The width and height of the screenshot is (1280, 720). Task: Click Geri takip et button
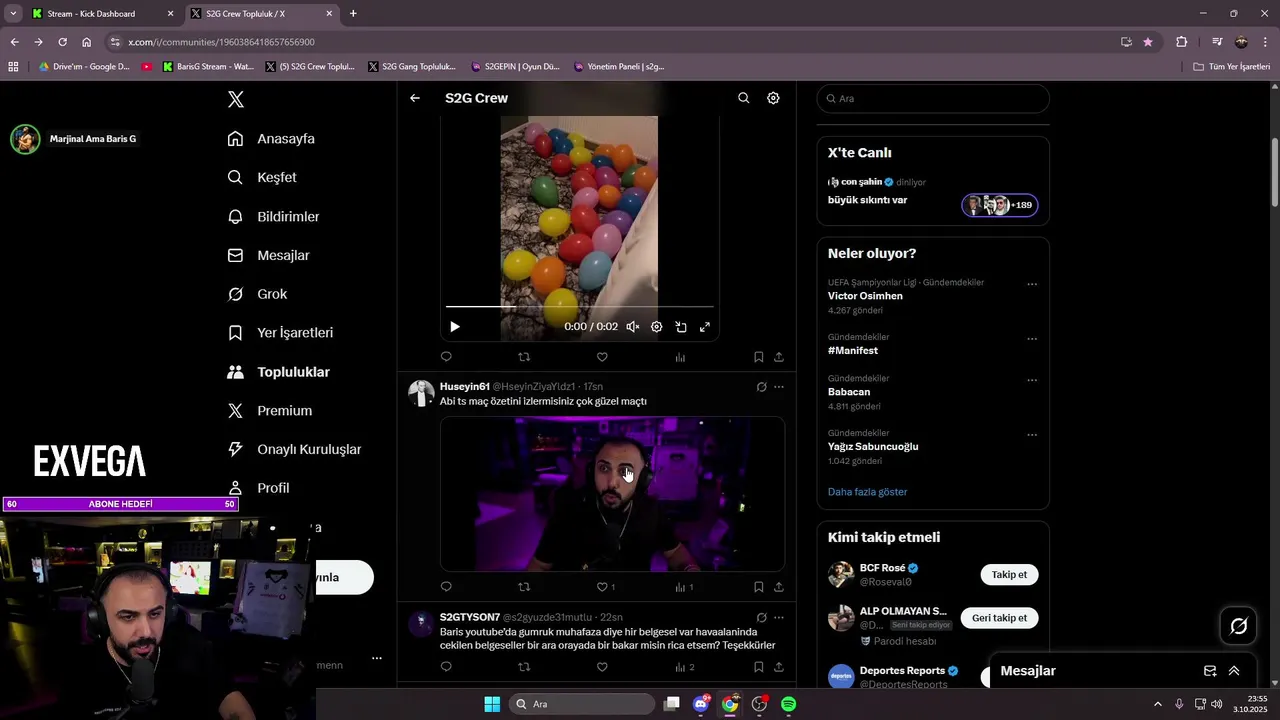pyautogui.click(x=999, y=617)
